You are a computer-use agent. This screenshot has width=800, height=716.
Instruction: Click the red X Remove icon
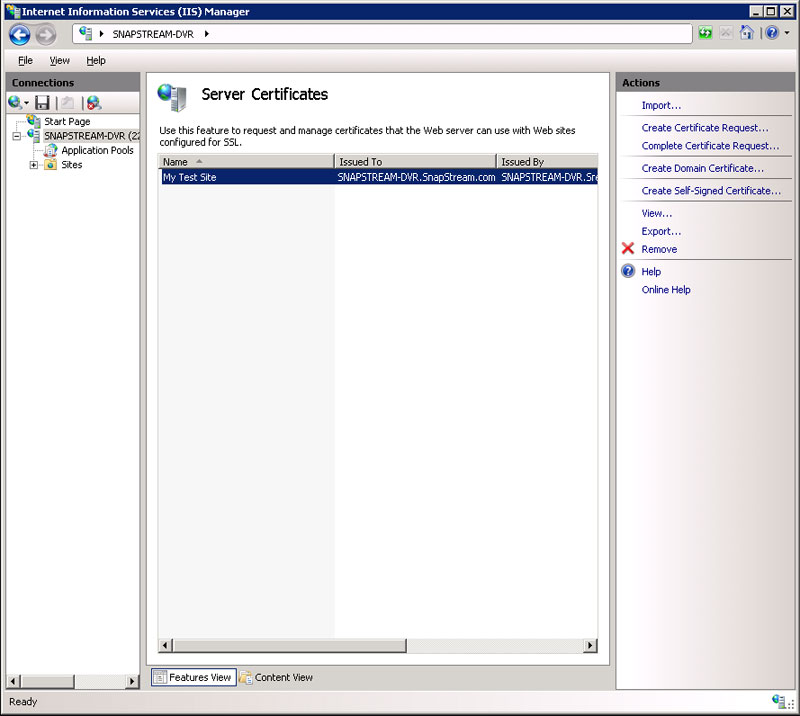[x=628, y=249]
